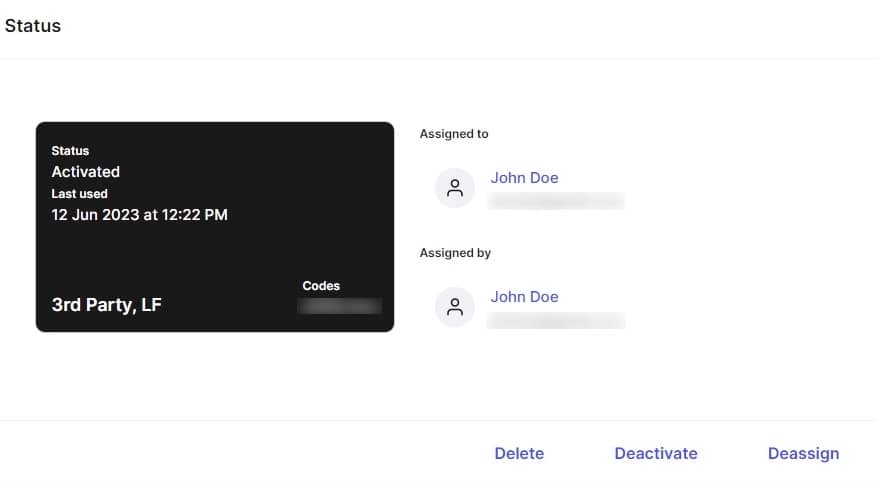Click the 3rd Party, LF card label
Viewport: 878px width, 483px height.
click(106, 304)
